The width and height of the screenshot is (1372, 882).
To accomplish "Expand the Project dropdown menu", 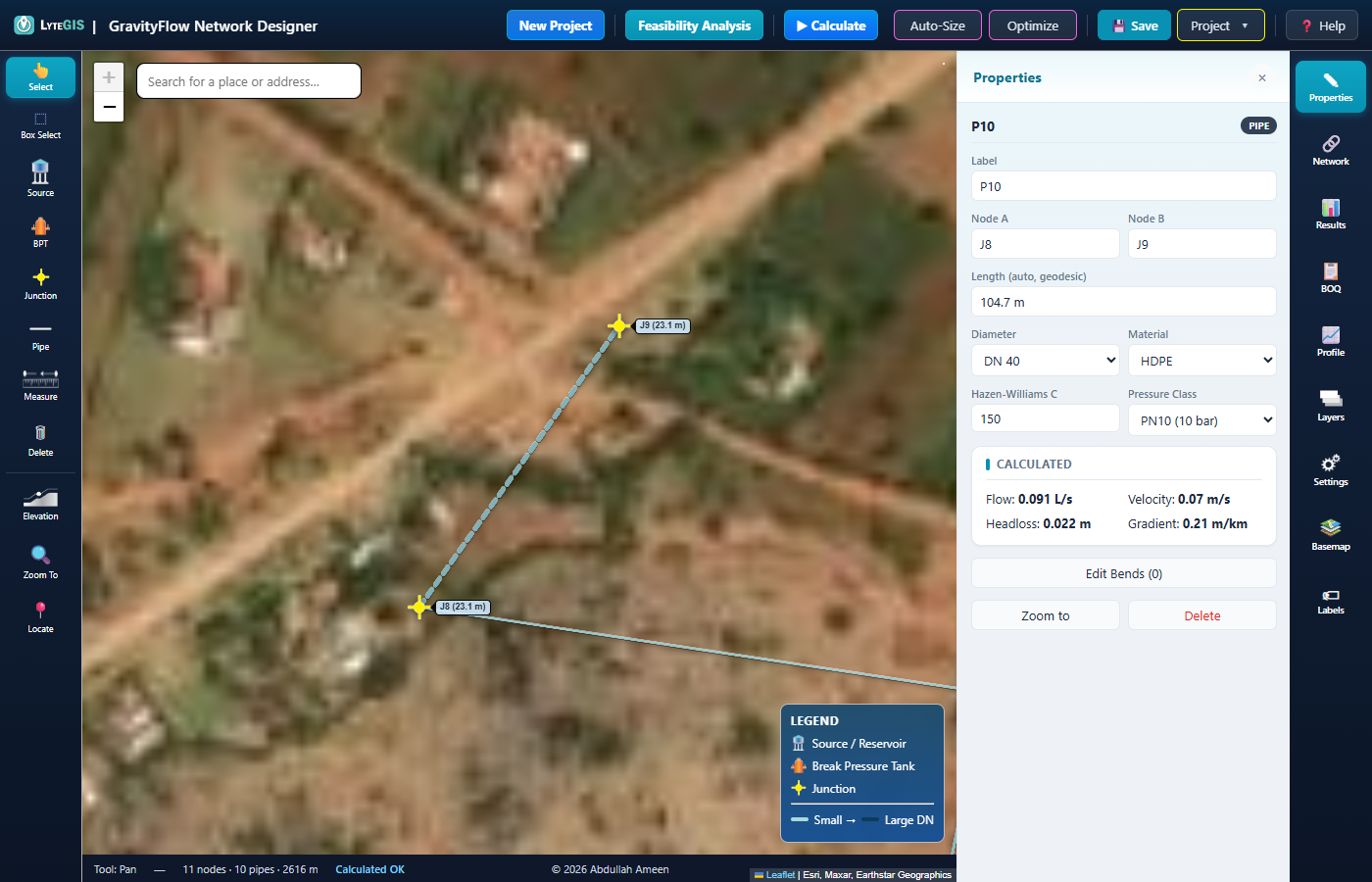I will [x=1220, y=25].
